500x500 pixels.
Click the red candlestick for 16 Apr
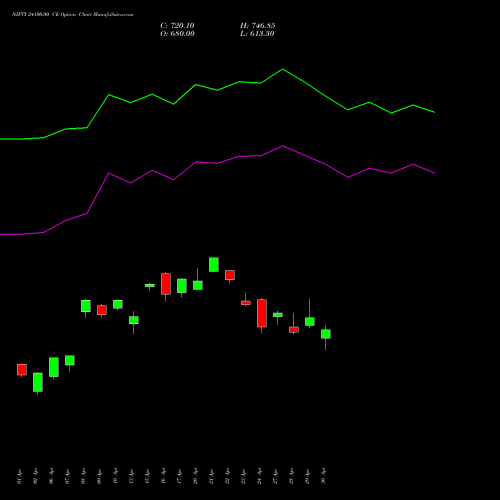click(166, 284)
